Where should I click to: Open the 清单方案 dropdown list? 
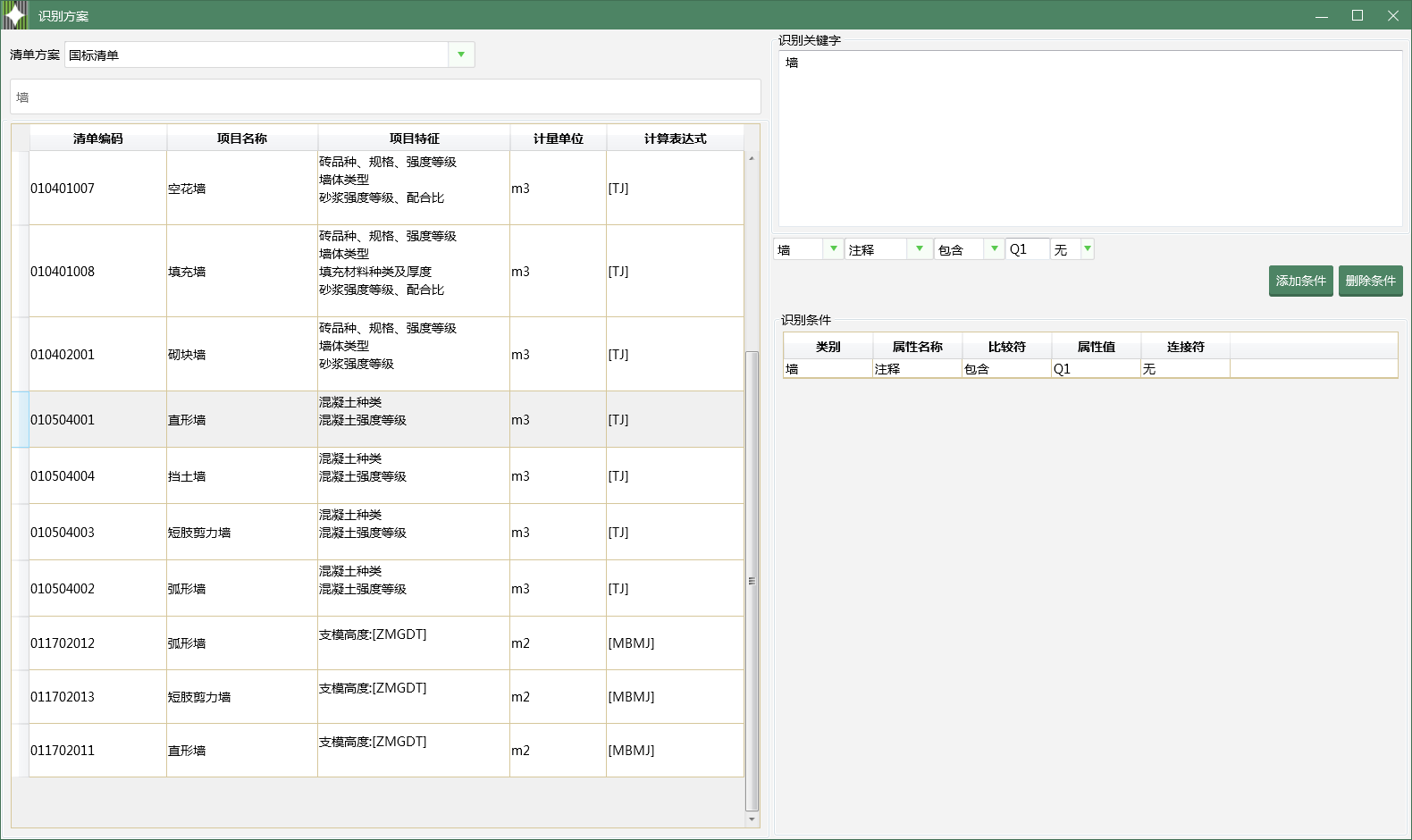click(461, 55)
